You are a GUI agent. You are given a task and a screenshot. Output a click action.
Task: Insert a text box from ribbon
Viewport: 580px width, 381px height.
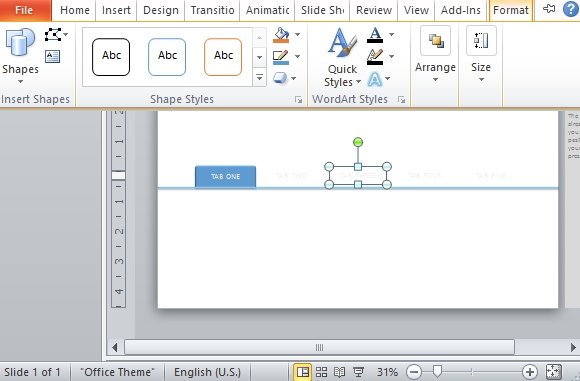coord(53,57)
